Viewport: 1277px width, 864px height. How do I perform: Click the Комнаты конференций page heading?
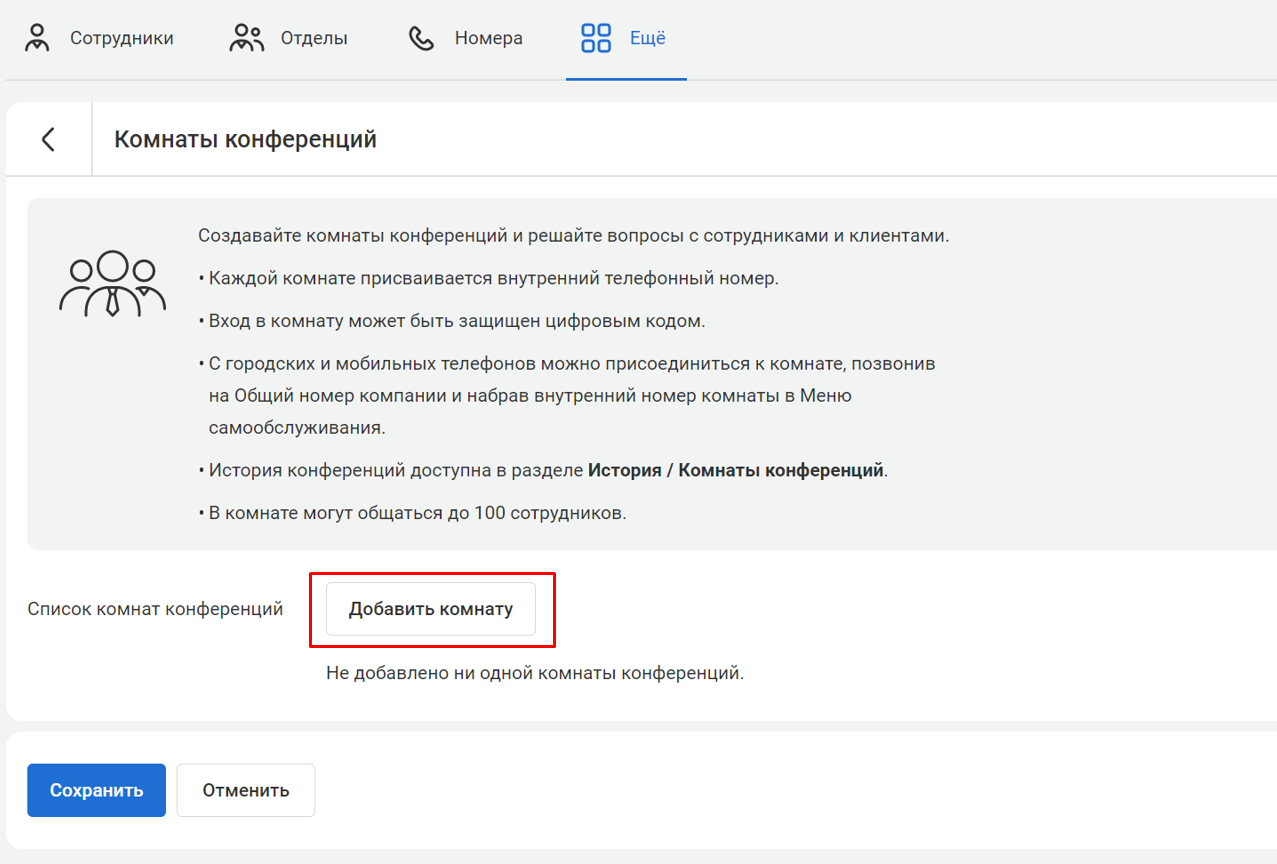click(x=245, y=139)
